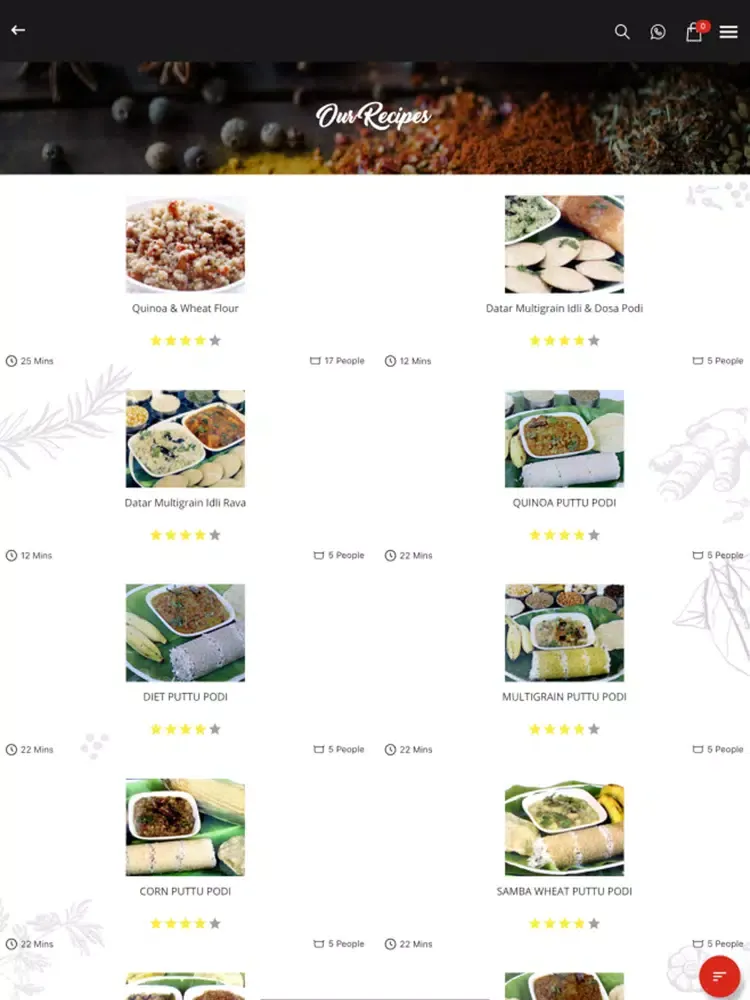The height and width of the screenshot is (1000, 750).
Task: Open search with the magnifier icon
Action: (x=622, y=31)
